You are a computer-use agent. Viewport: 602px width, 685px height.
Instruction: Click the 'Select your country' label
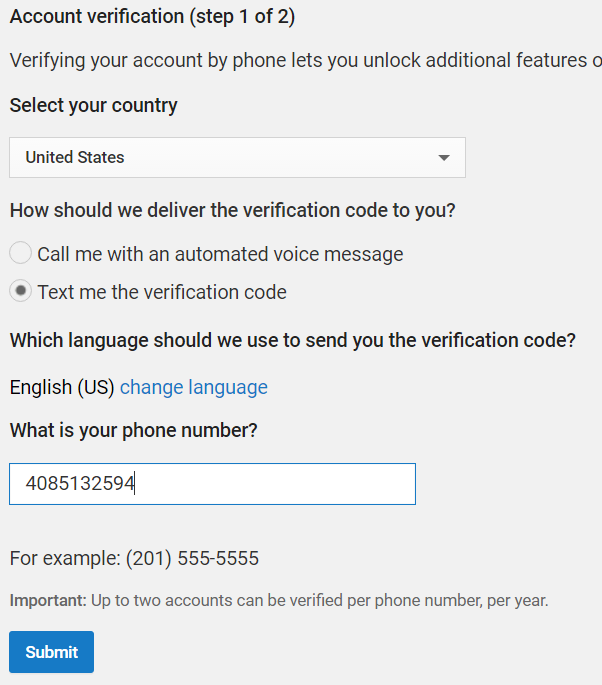94,105
